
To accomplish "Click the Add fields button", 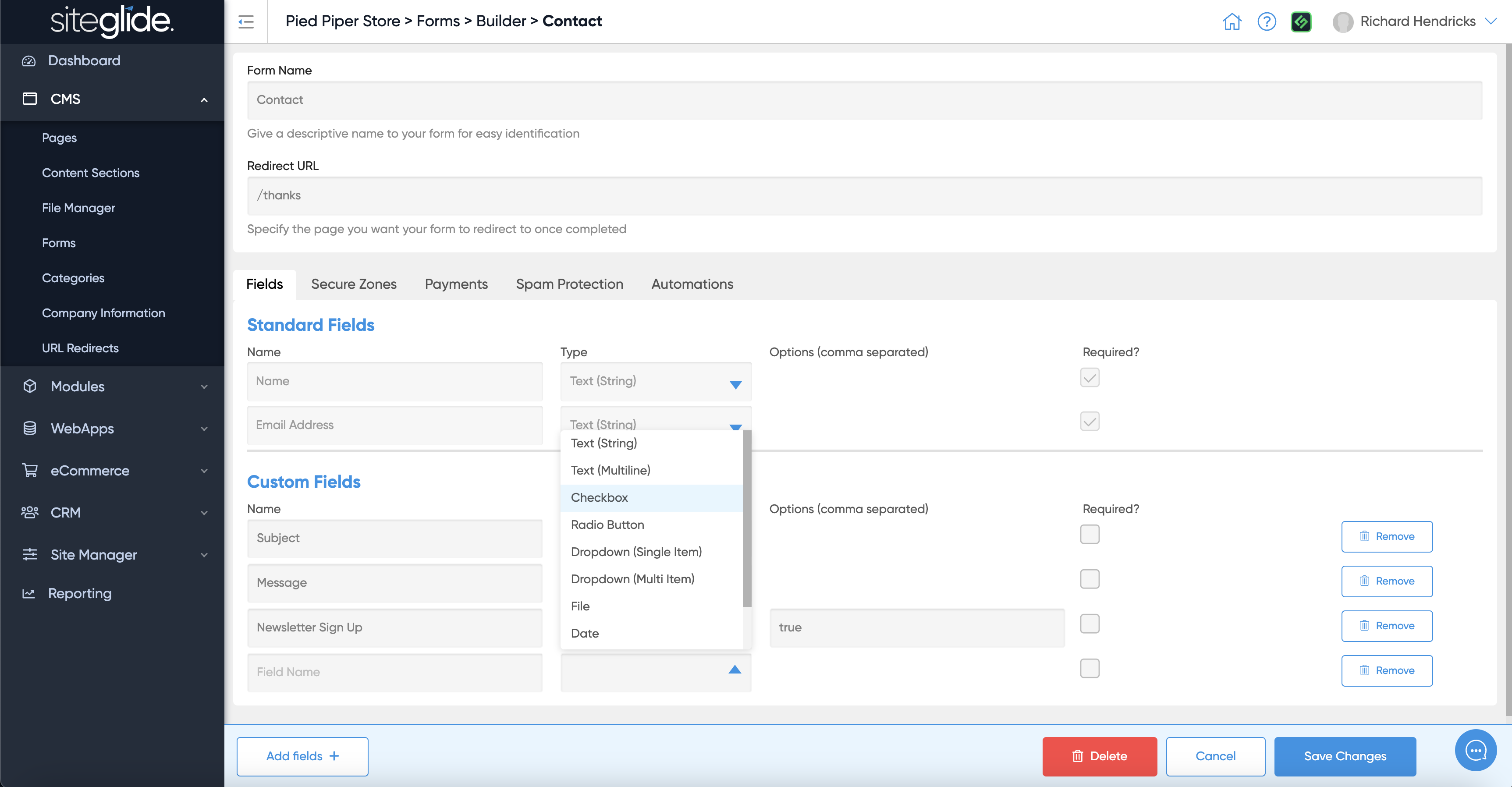I will (x=302, y=756).
